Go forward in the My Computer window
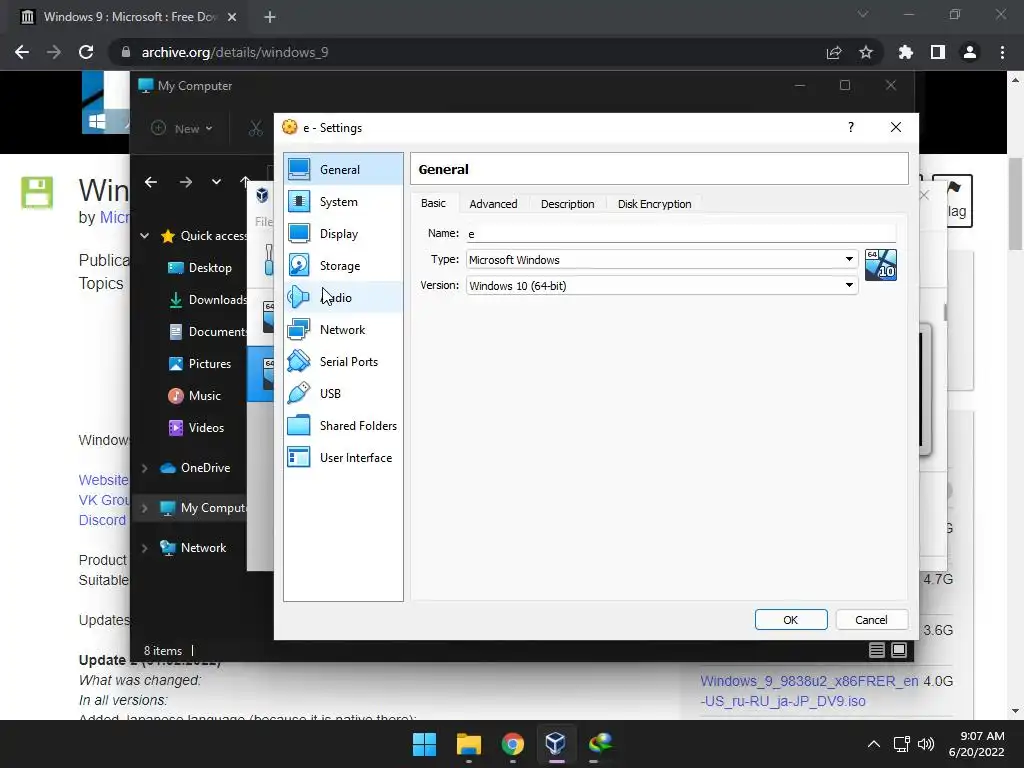 pos(185,182)
